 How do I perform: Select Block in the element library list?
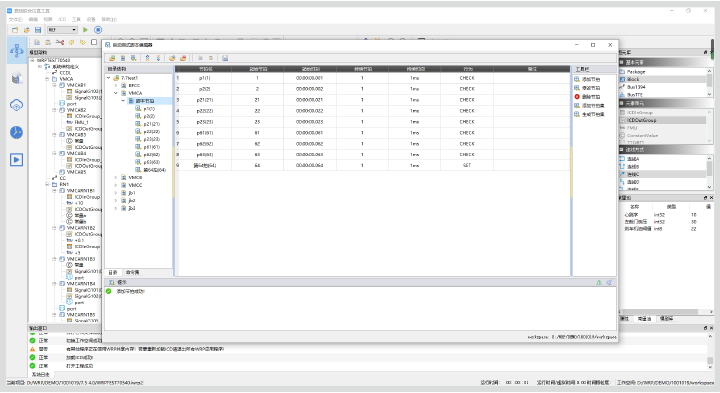point(633,79)
